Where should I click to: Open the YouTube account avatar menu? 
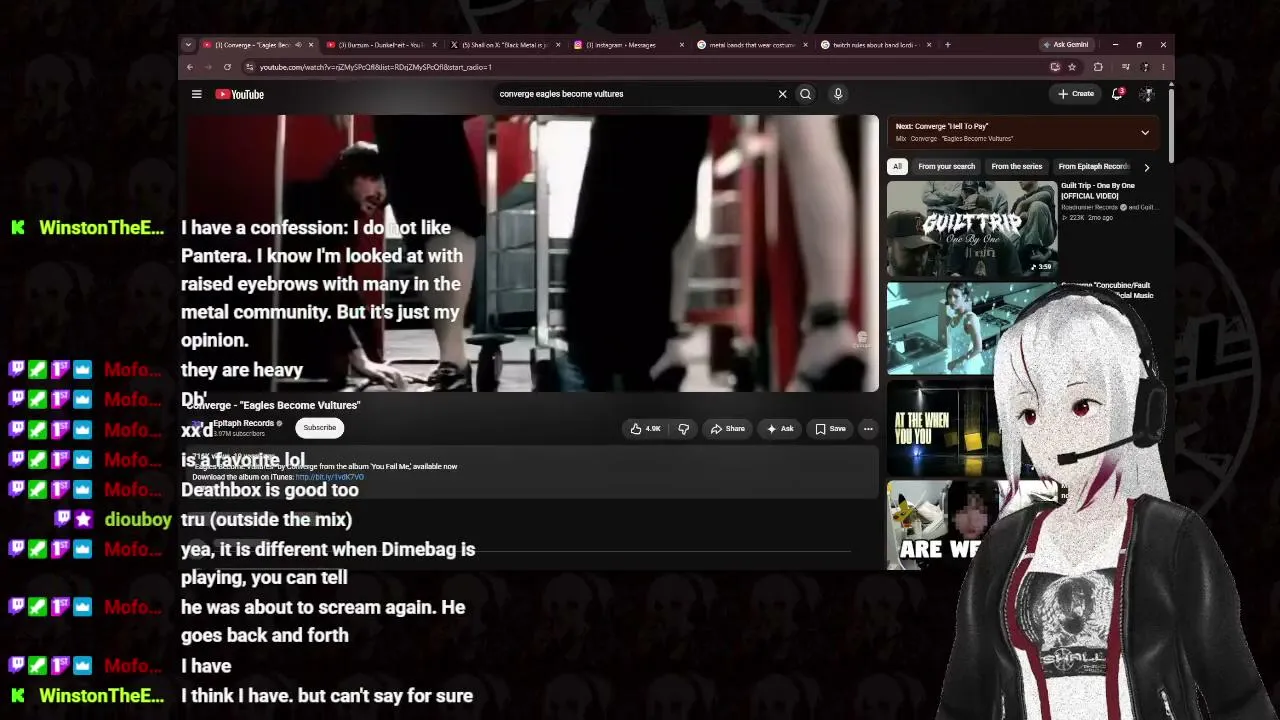[1146, 94]
